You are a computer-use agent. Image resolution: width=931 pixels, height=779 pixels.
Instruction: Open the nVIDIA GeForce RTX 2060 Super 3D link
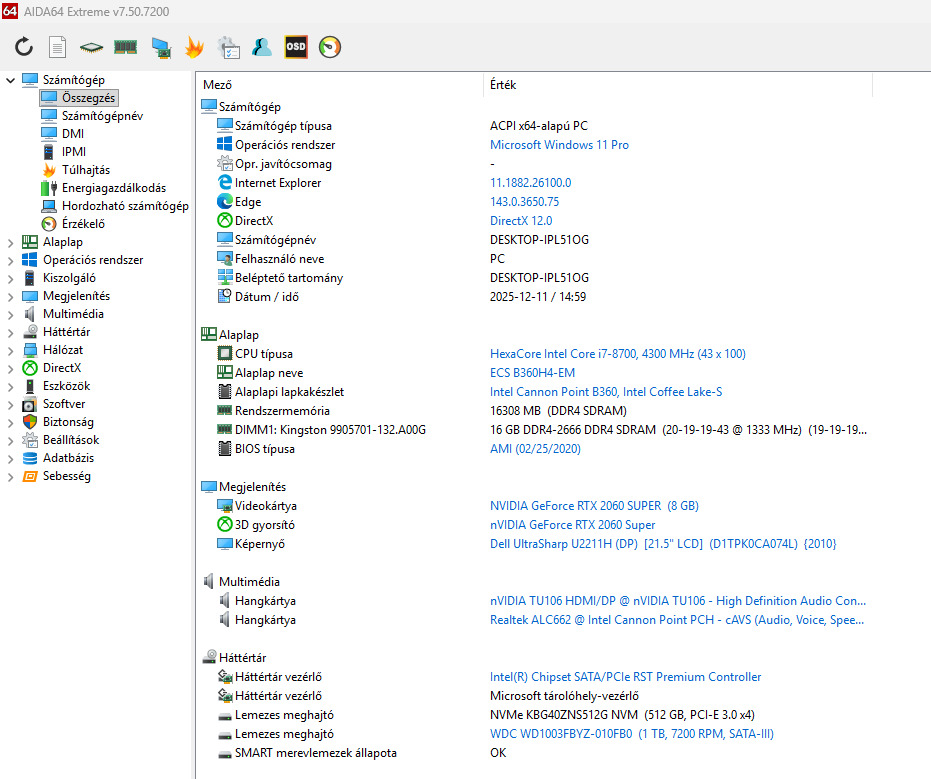[572, 525]
